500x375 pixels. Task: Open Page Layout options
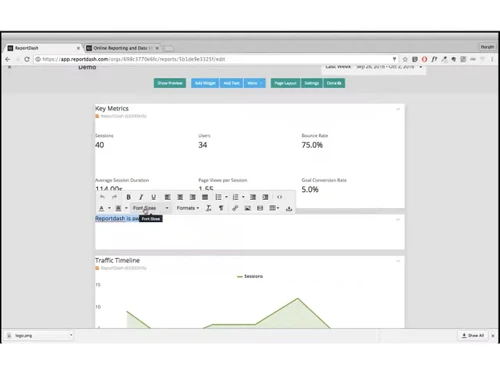286,83
